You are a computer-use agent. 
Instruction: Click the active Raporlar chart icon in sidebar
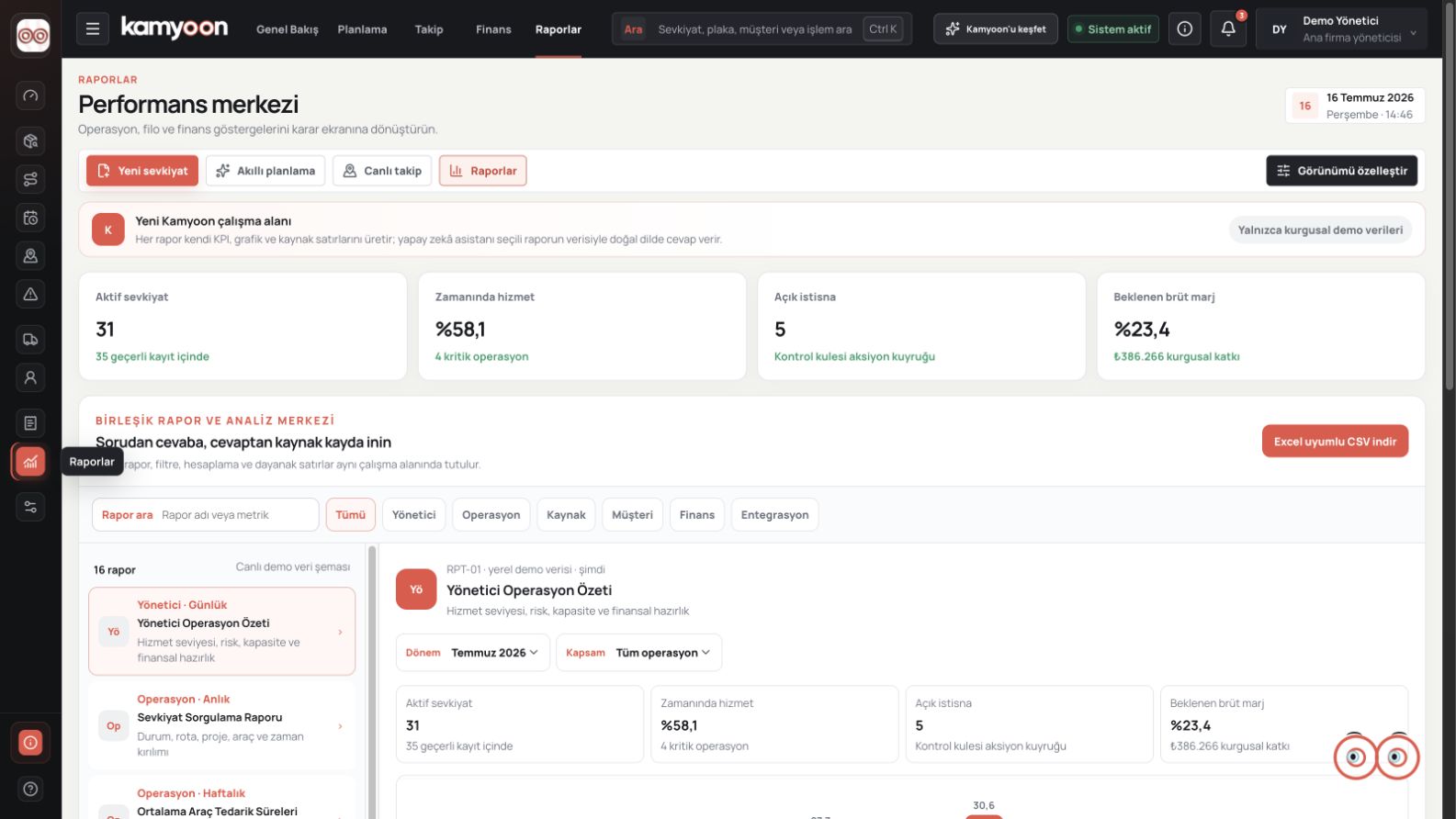click(x=30, y=461)
